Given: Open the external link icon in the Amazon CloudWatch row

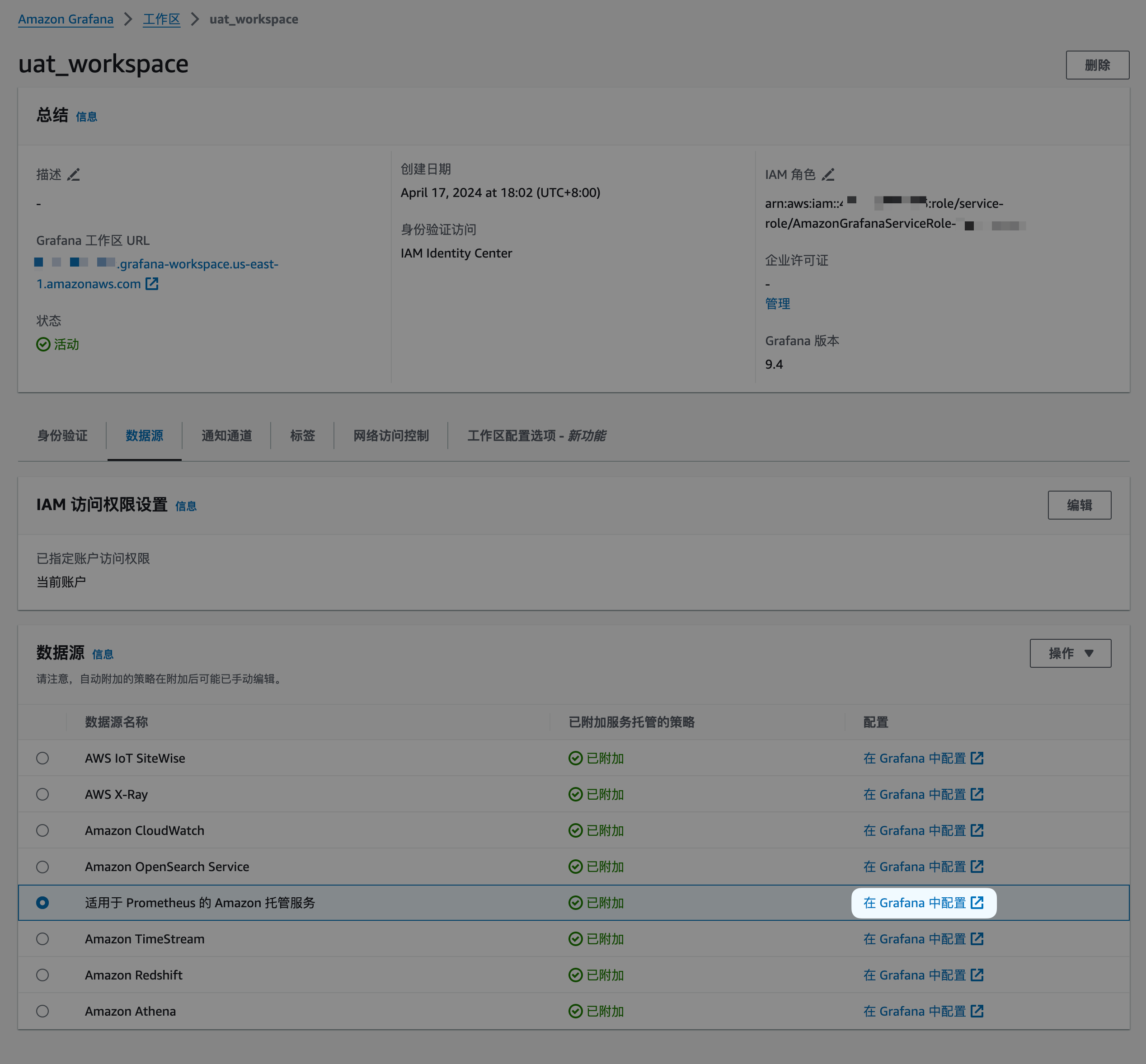Looking at the screenshot, I should 977,830.
